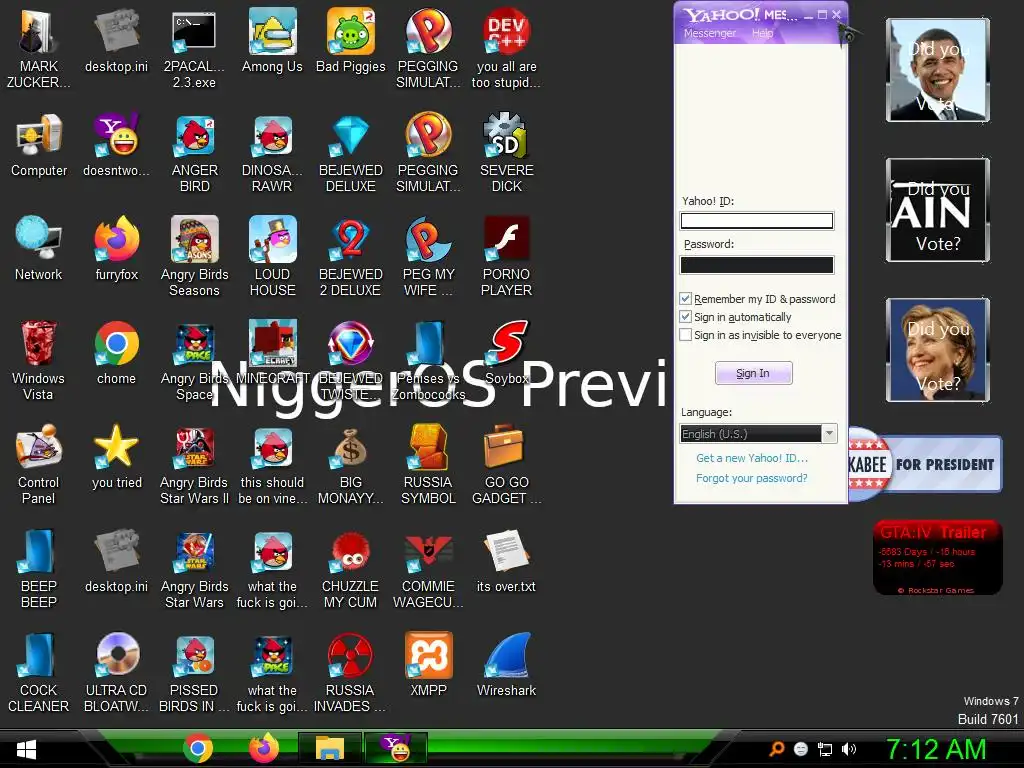Open ANGER BIRD desktop shortcut

(x=195, y=153)
